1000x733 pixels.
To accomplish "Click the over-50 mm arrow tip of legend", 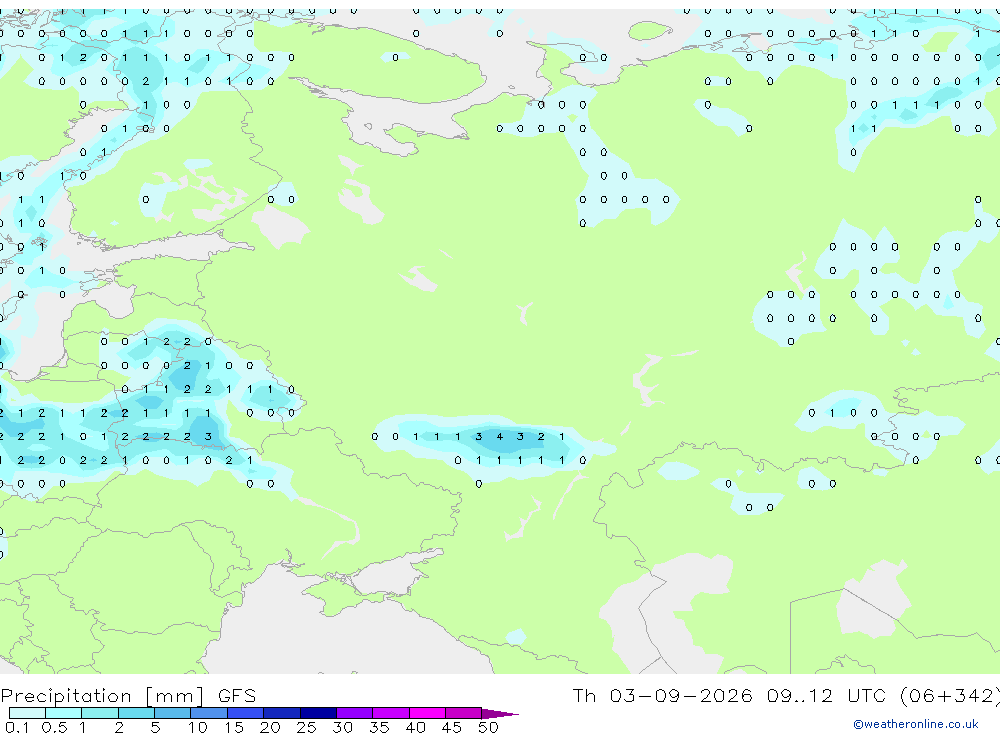I will click(x=500, y=713).
